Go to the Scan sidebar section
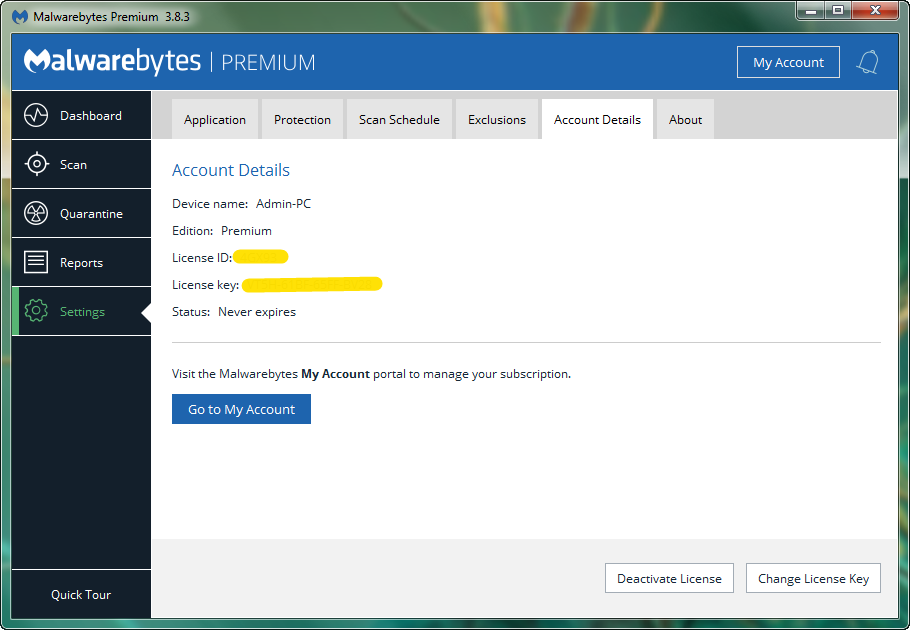910x630 pixels. (81, 164)
